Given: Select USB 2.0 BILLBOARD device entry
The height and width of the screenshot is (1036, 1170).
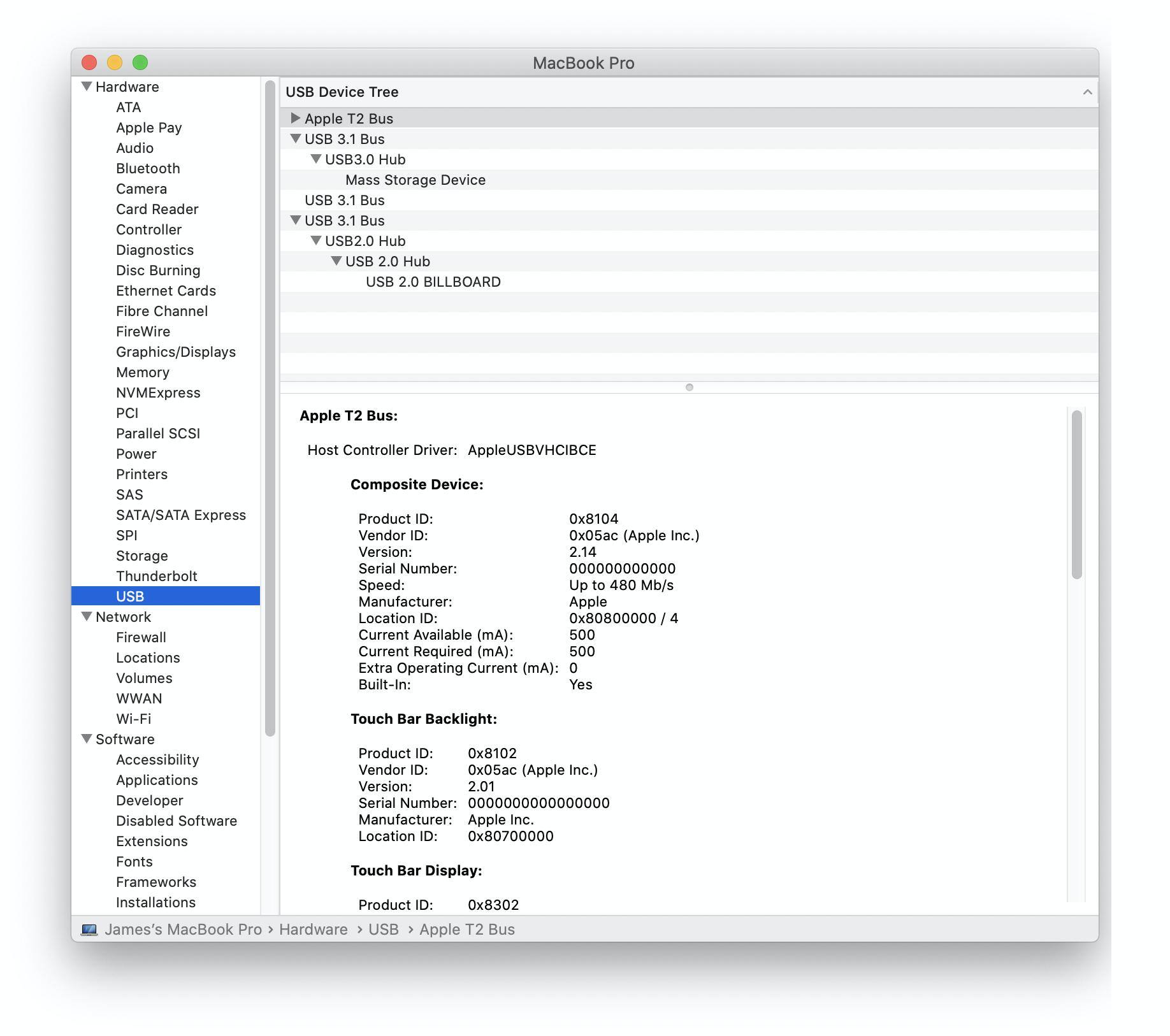Looking at the screenshot, I should 433,282.
